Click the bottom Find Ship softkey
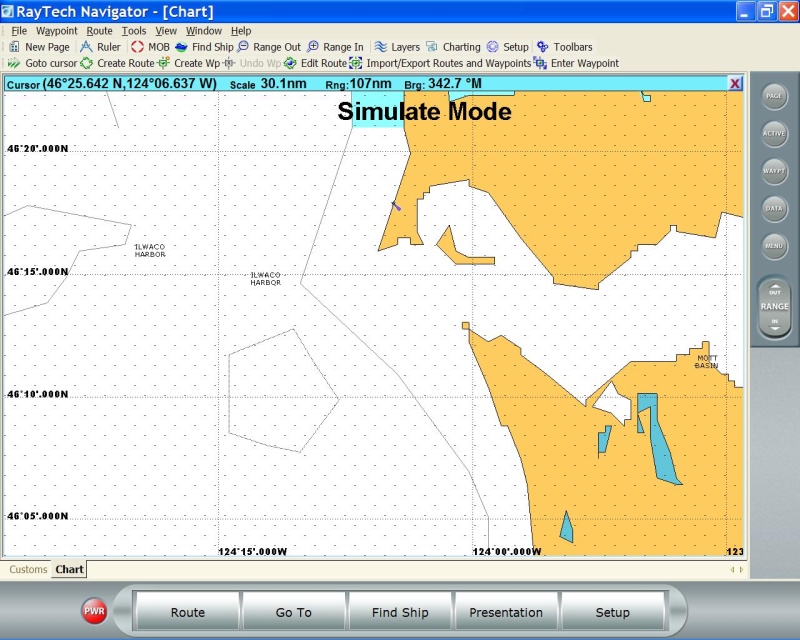The width and height of the screenshot is (800, 640). [x=400, y=612]
